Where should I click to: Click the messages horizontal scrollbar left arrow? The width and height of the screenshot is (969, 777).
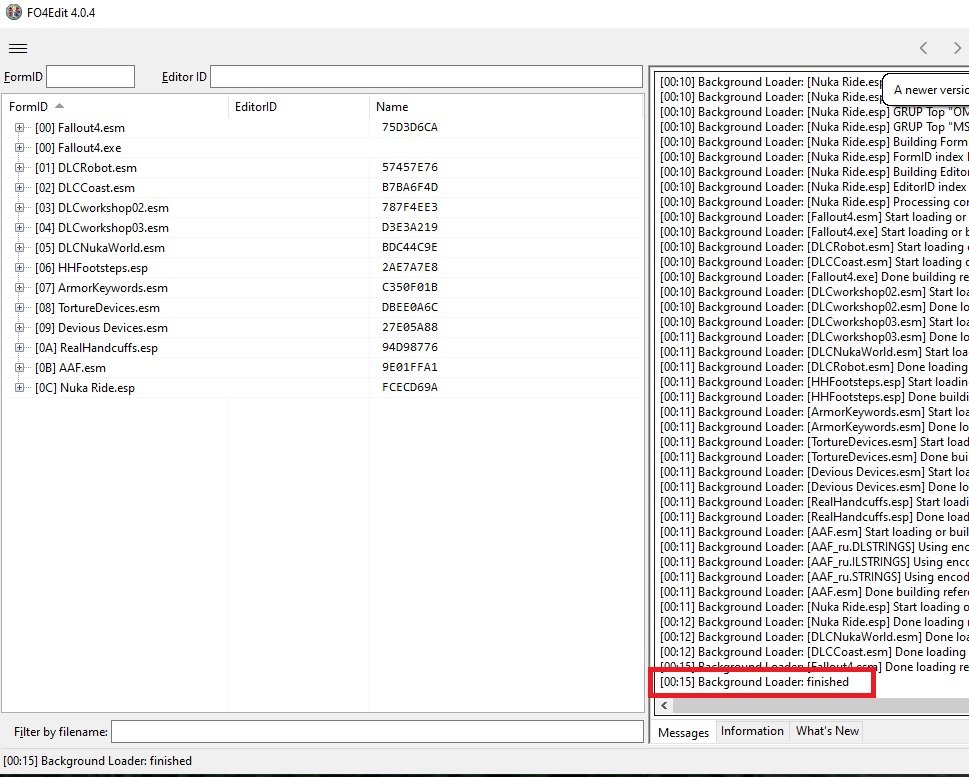[x=663, y=705]
